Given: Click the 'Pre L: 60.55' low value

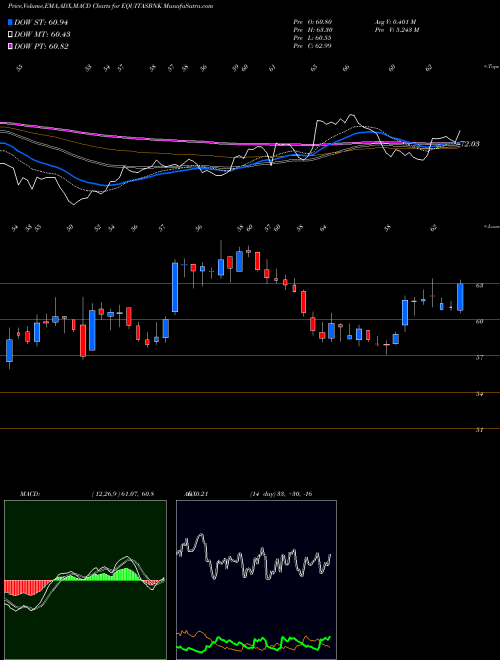Looking at the screenshot, I should [312, 38].
